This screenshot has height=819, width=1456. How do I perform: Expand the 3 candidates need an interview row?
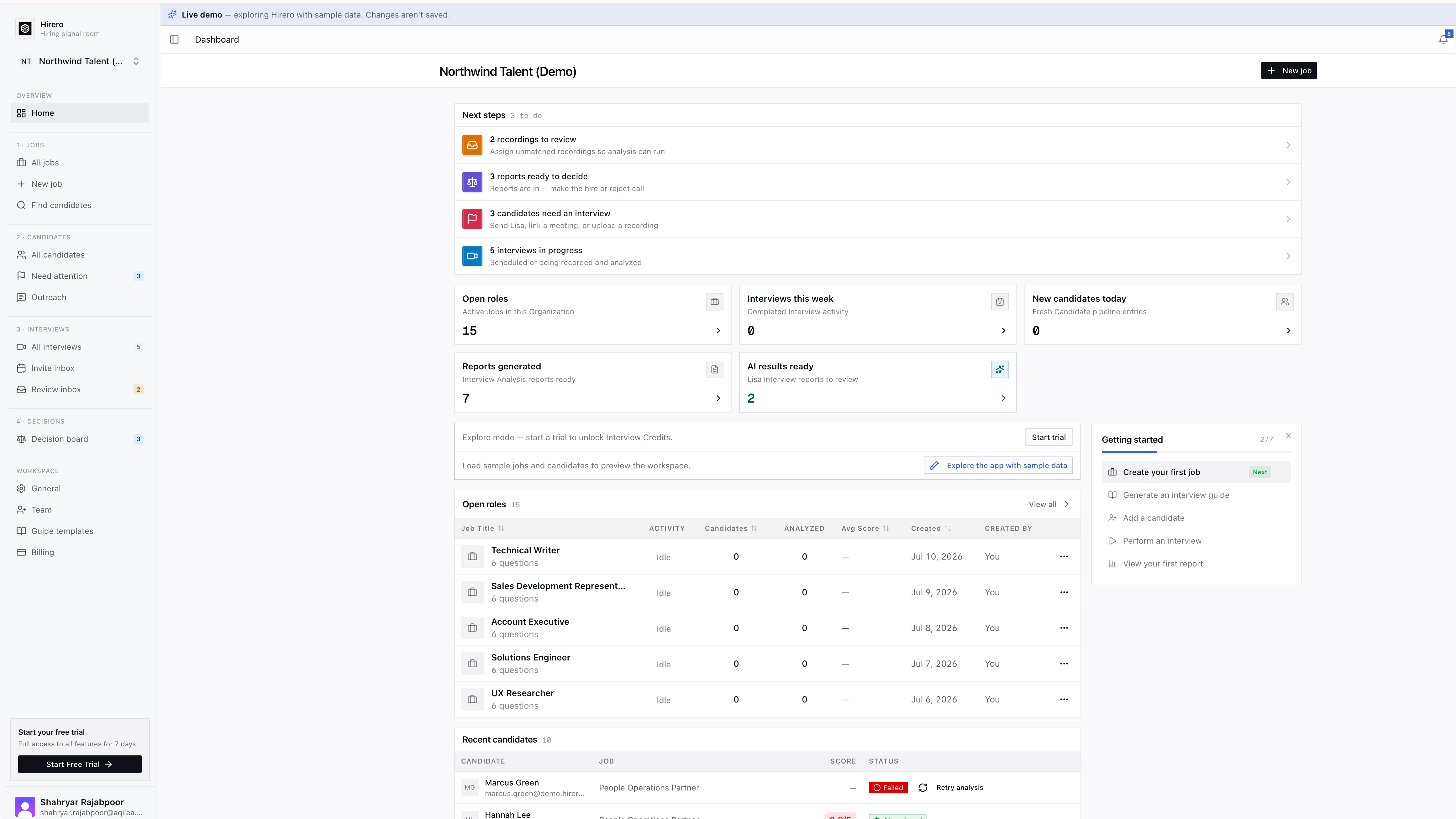coord(877,219)
